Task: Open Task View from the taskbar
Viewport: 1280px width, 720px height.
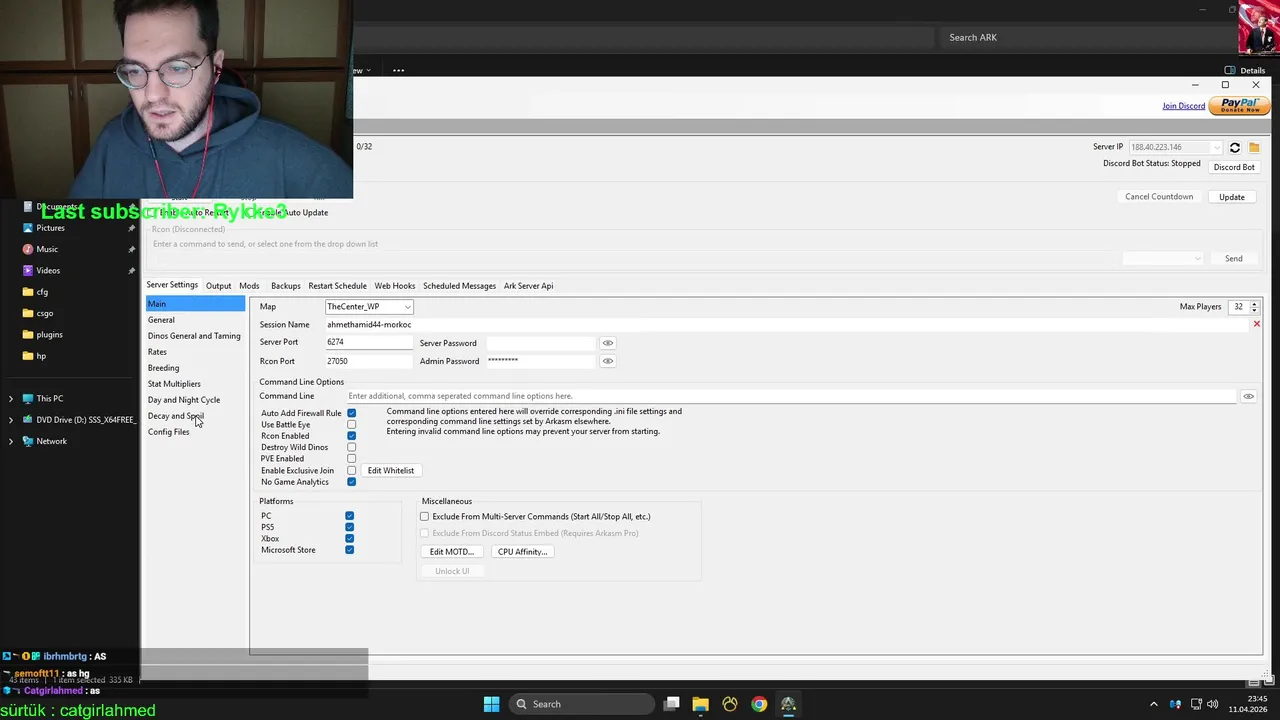Action: point(672,704)
